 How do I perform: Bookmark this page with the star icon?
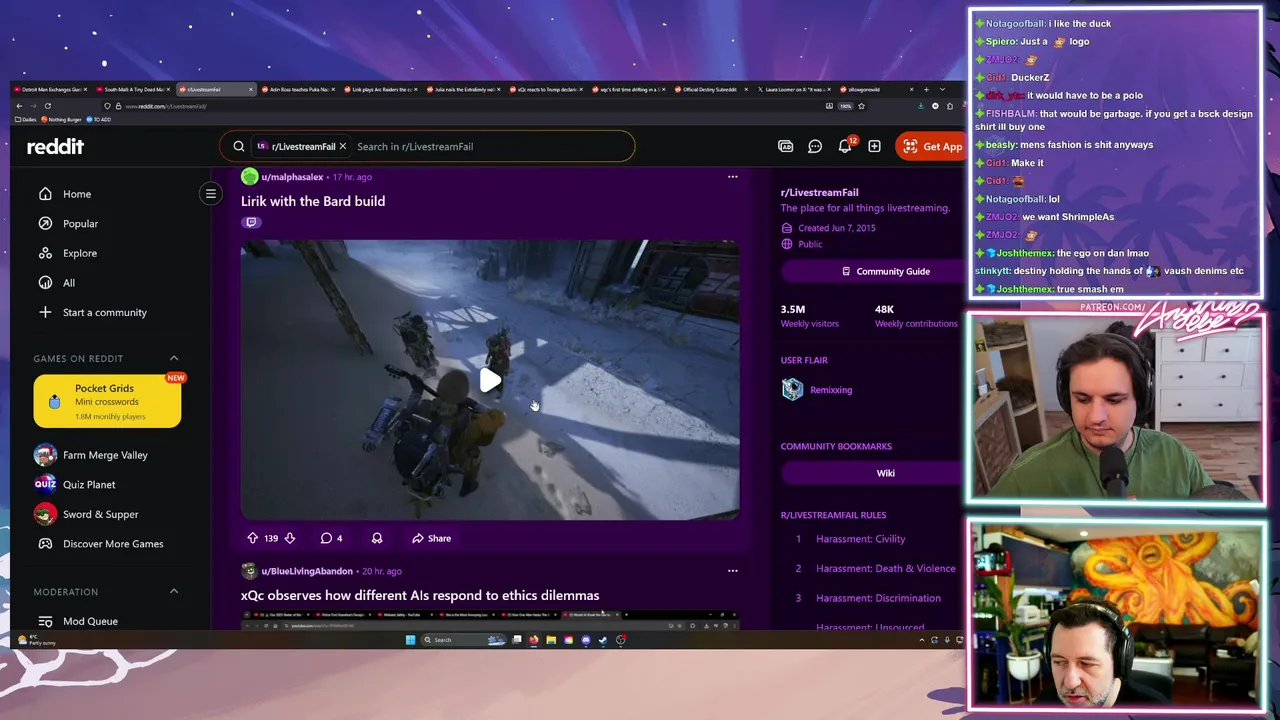click(861, 106)
